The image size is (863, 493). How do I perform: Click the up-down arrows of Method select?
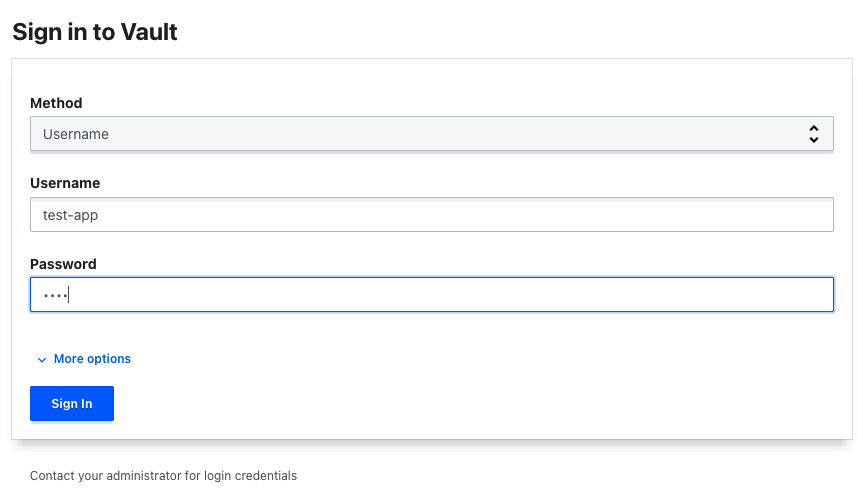point(813,134)
